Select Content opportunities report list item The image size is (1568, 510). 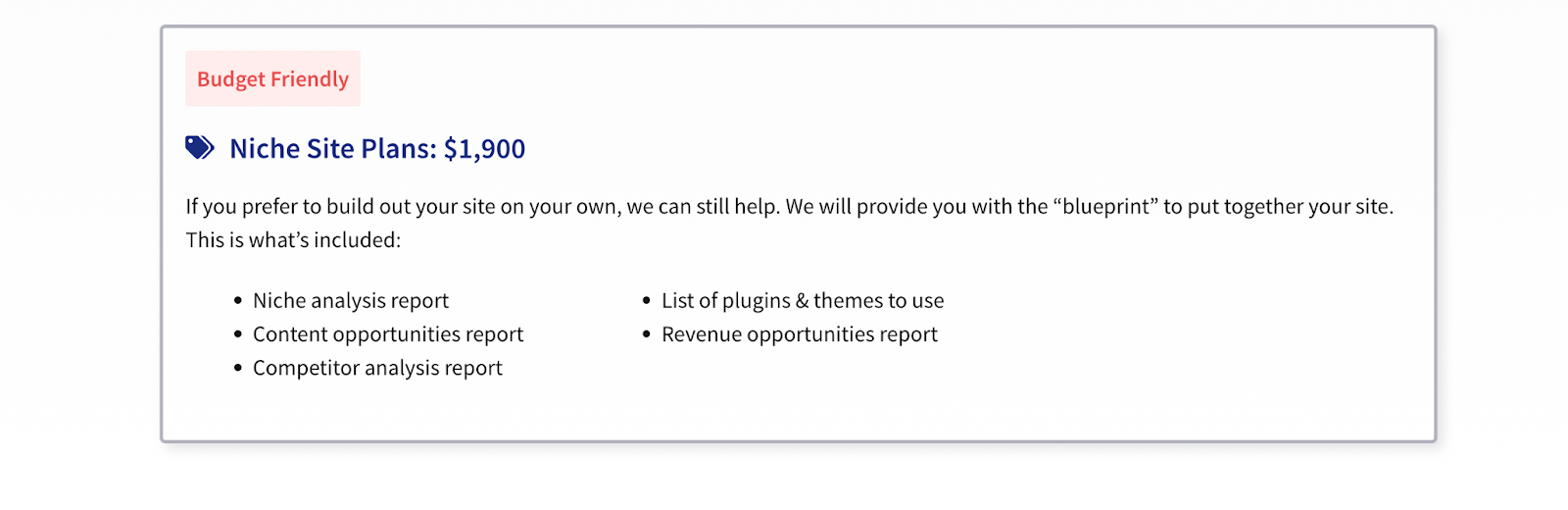(x=388, y=334)
